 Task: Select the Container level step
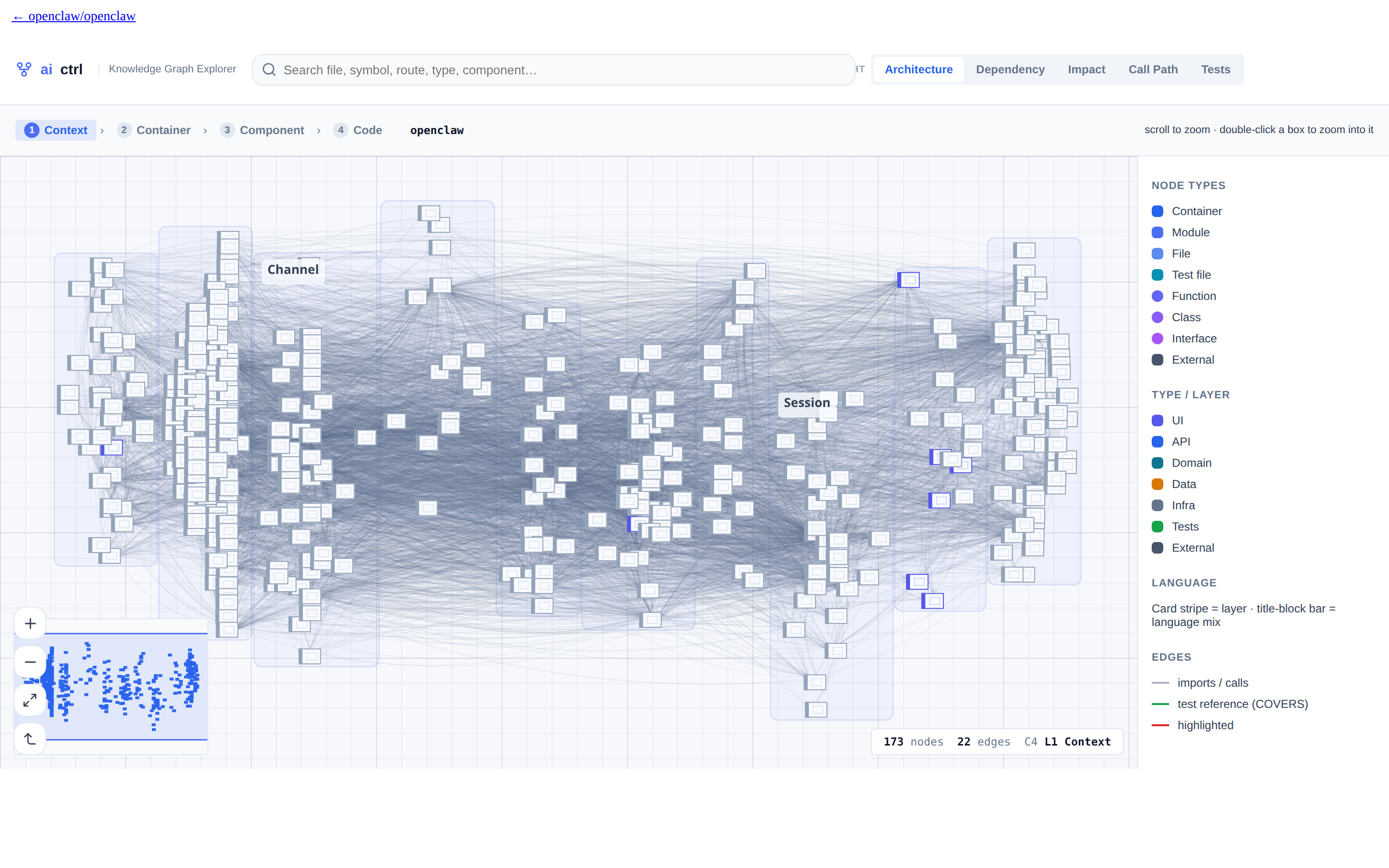[x=154, y=130]
